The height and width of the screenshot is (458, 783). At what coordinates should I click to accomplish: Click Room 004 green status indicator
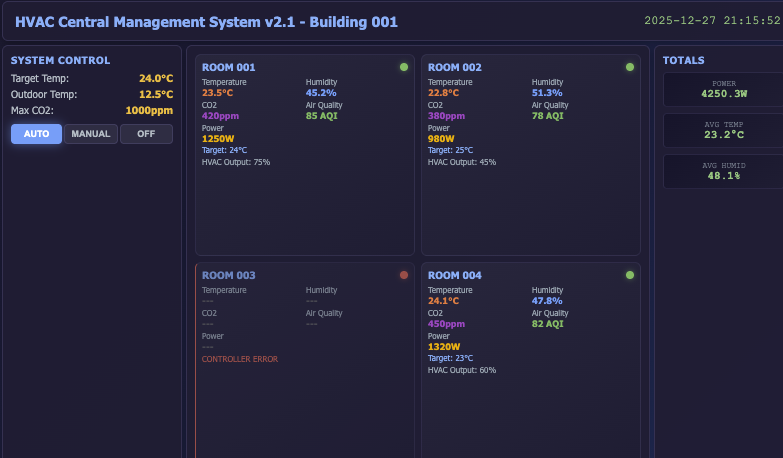pyautogui.click(x=630, y=274)
